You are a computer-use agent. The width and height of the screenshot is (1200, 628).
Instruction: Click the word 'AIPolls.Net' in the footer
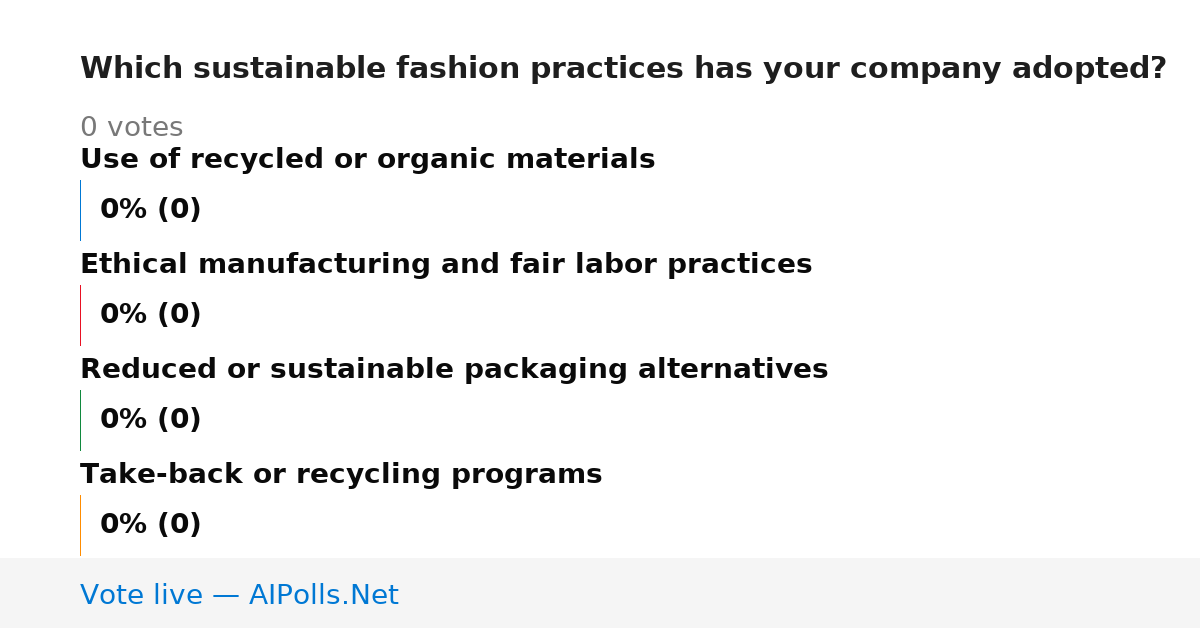323,595
